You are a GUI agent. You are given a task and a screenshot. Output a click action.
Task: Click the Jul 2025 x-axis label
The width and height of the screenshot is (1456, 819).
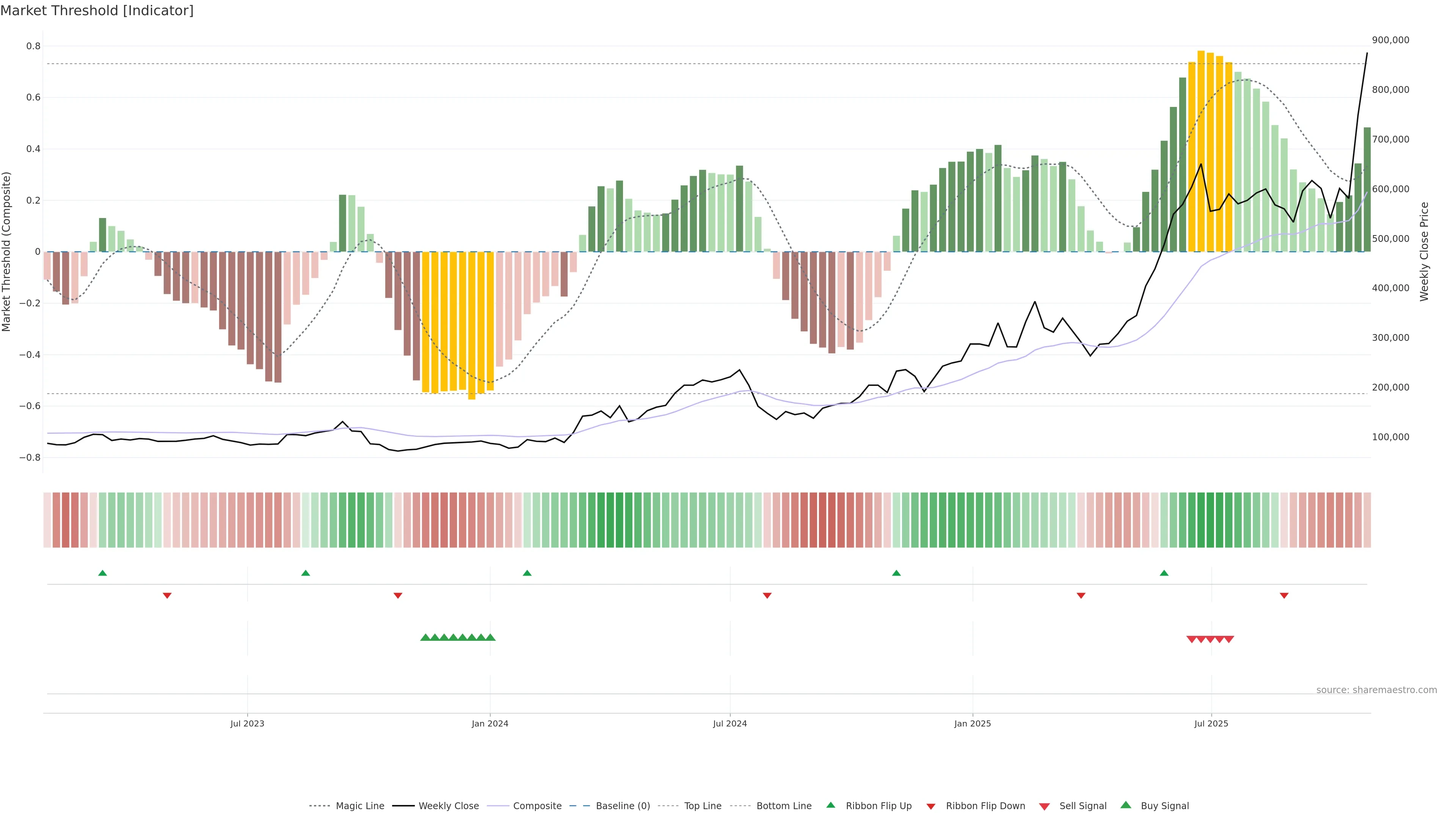(x=1211, y=723)
